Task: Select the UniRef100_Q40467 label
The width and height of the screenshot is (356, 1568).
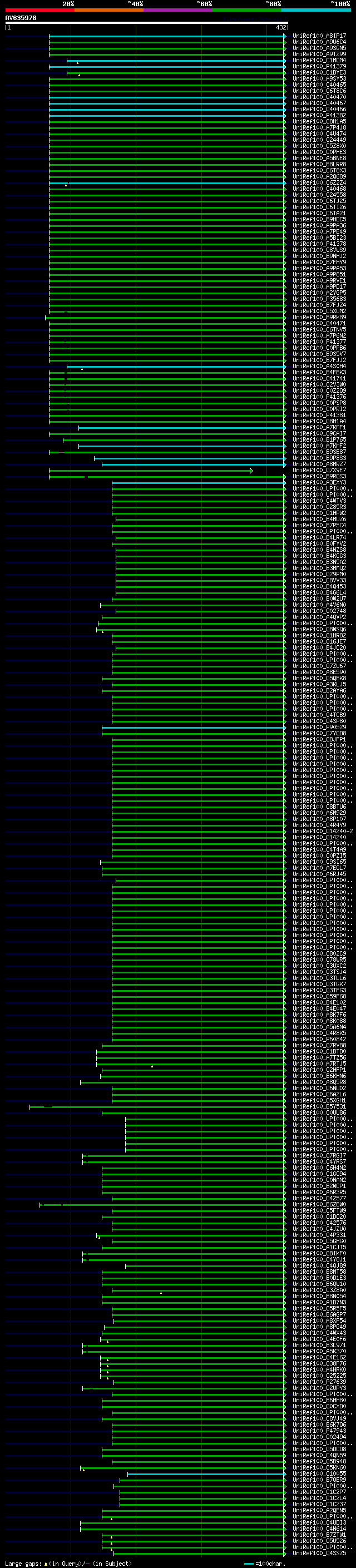Action: (319, 103)
